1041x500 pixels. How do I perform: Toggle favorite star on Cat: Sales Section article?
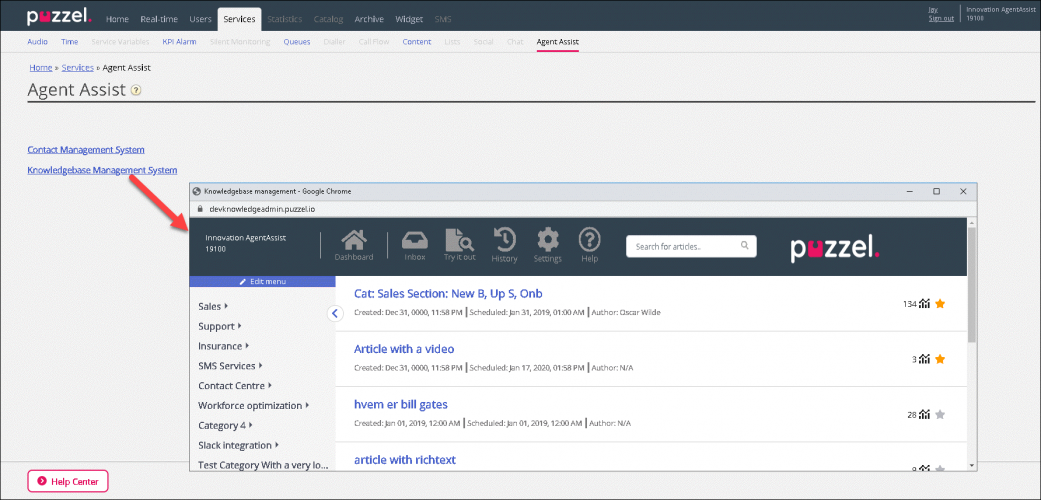pos(939,304)
